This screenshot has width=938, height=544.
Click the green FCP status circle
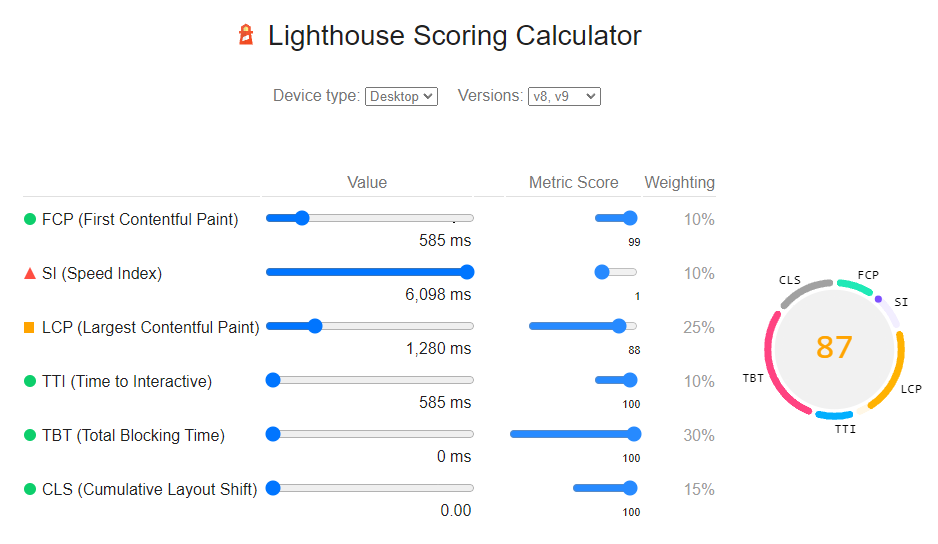click(29, 219)
